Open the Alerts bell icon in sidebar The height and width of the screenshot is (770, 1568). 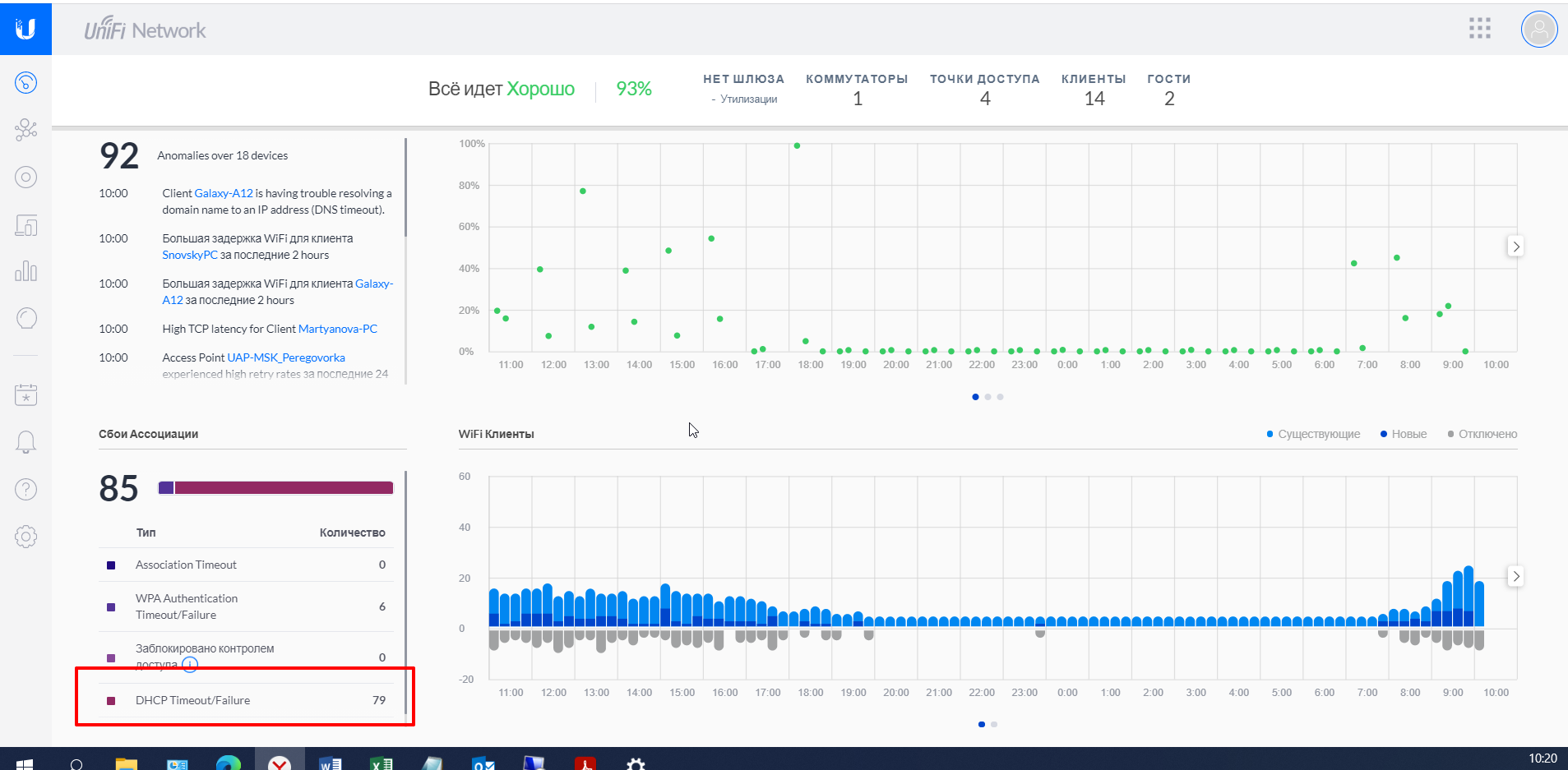click(x=26, y=442)
